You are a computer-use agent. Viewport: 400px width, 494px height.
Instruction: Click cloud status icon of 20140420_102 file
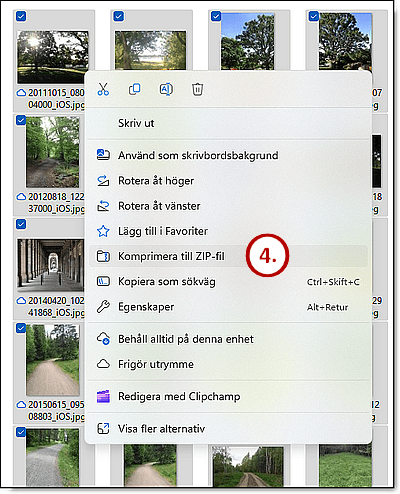pos(21,301)
